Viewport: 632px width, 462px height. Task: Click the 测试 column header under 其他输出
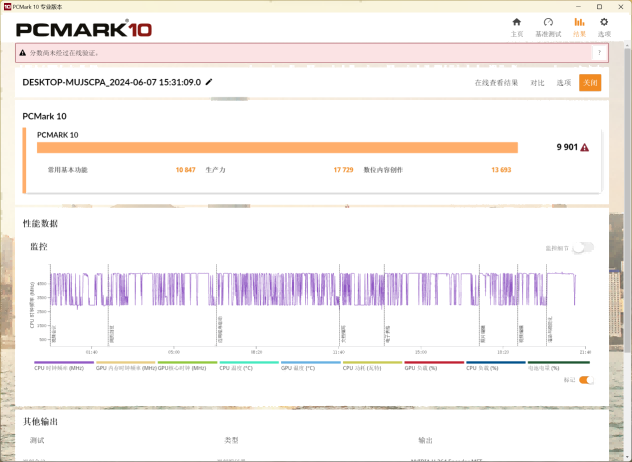[37, 440]
